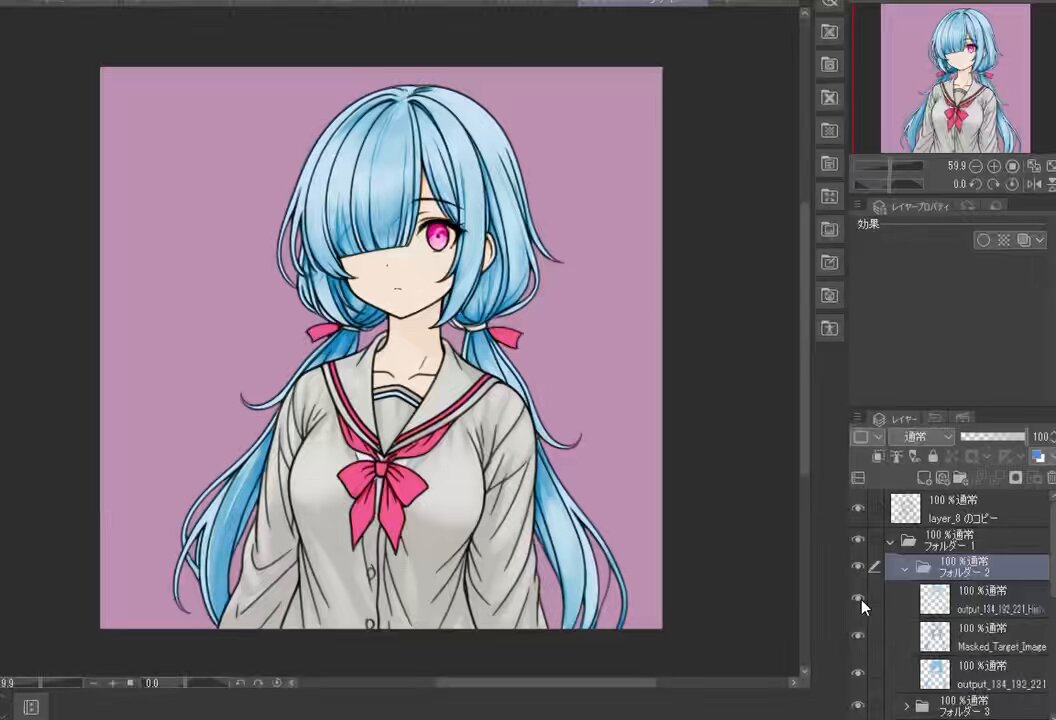Create new vector layer icon
This screenshot has width=1056, height=720.
point(942,478)
